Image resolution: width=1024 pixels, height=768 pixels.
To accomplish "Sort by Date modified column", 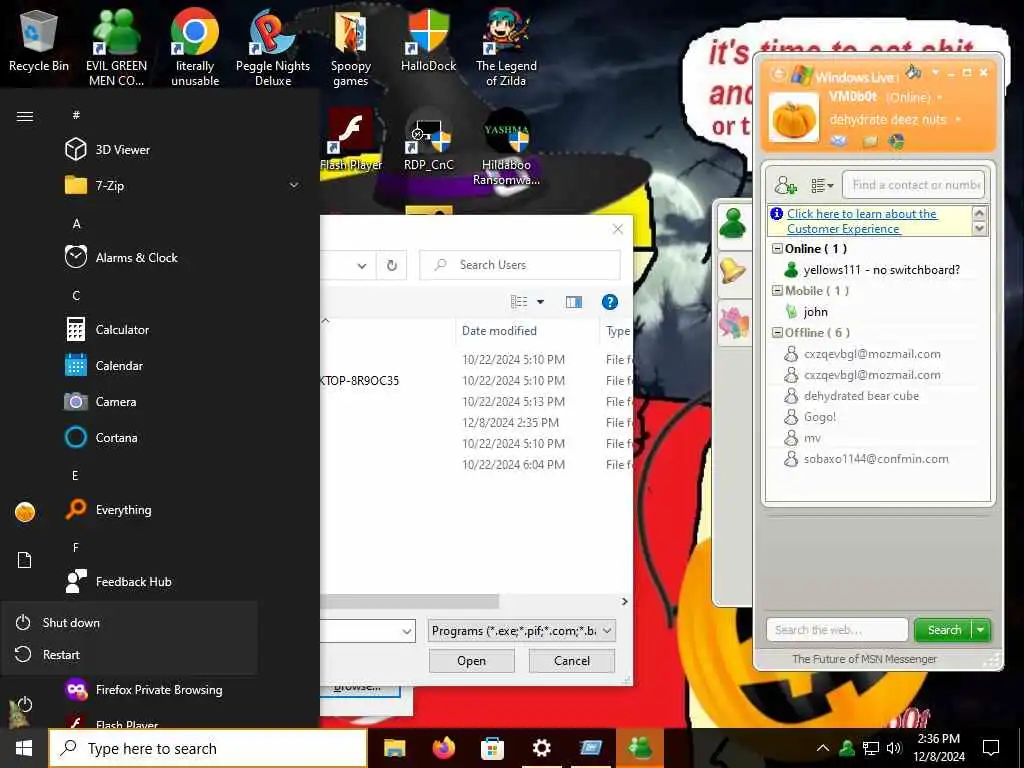I will click(x=526, y=330).
